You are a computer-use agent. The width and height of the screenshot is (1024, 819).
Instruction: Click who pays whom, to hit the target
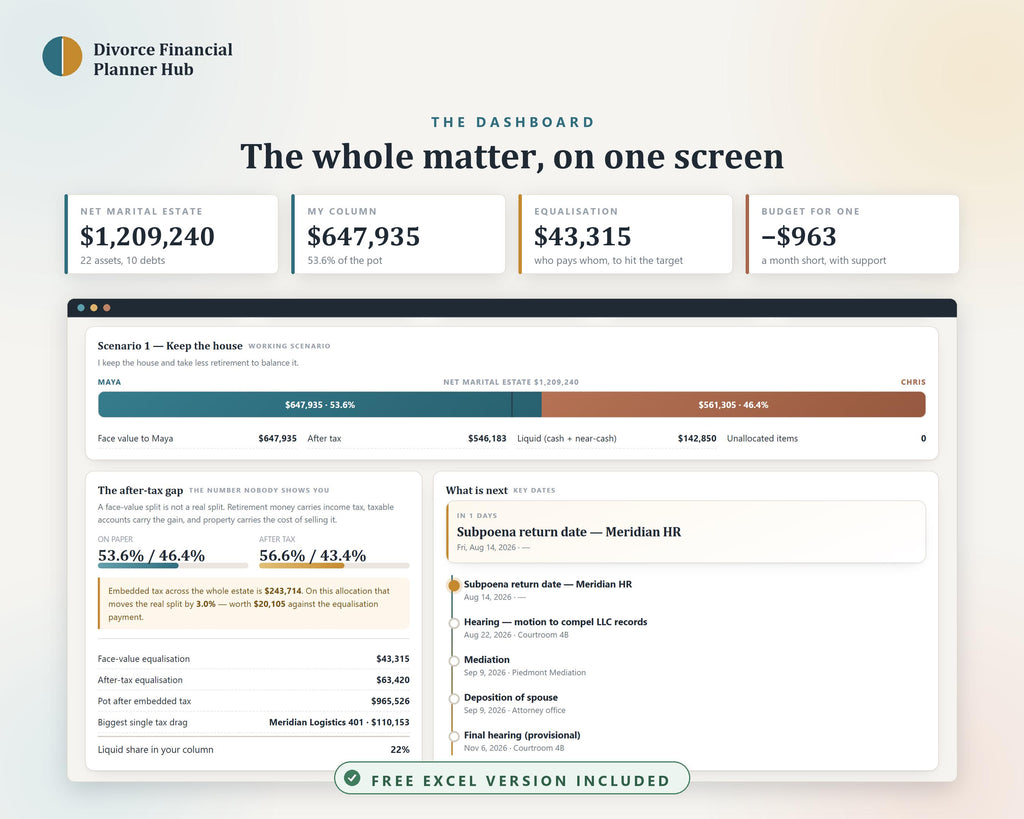point(608,261)
